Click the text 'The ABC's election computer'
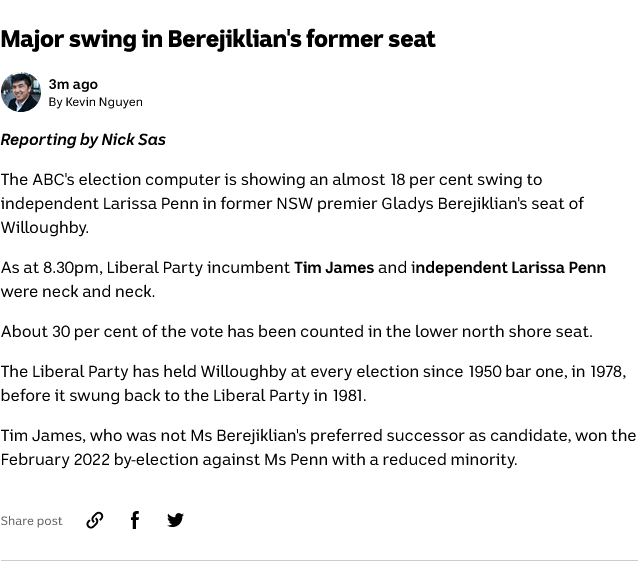This screenshot has height=561, width=638. click(110, 180)
